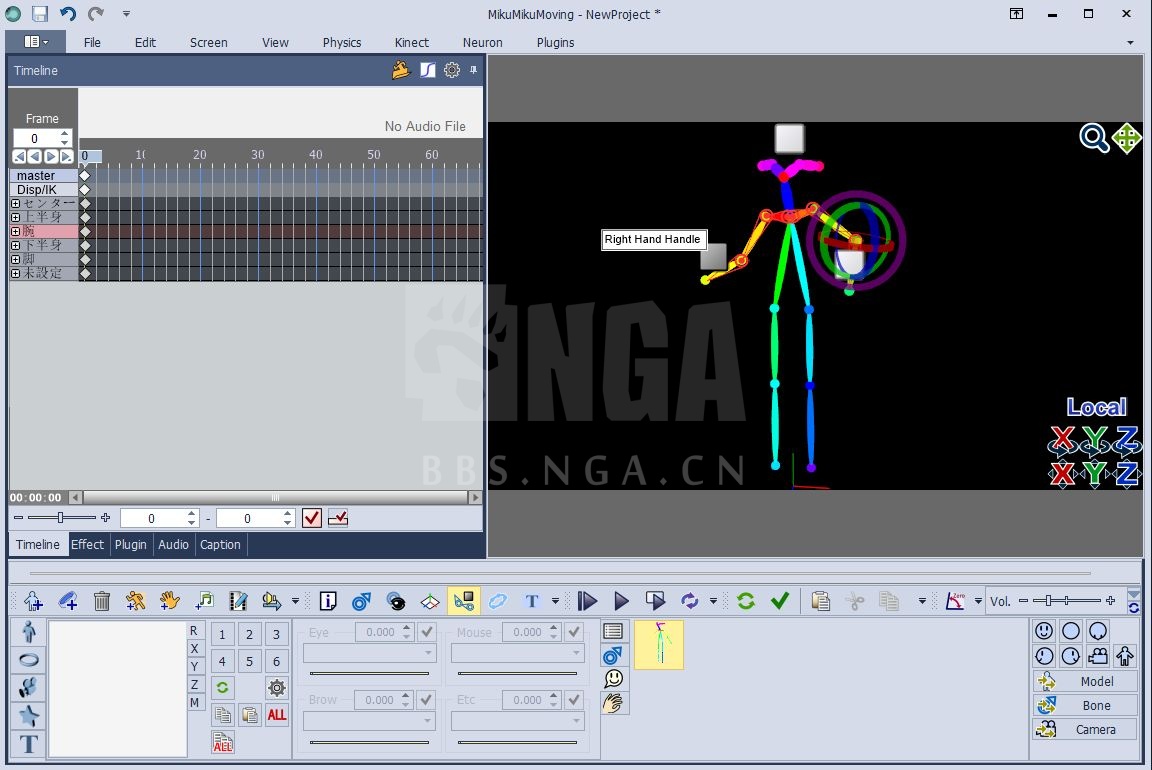Click the interpolation curve icon in the Timeline header
This screenshot has width=1152, height=770.
(428, 70)
